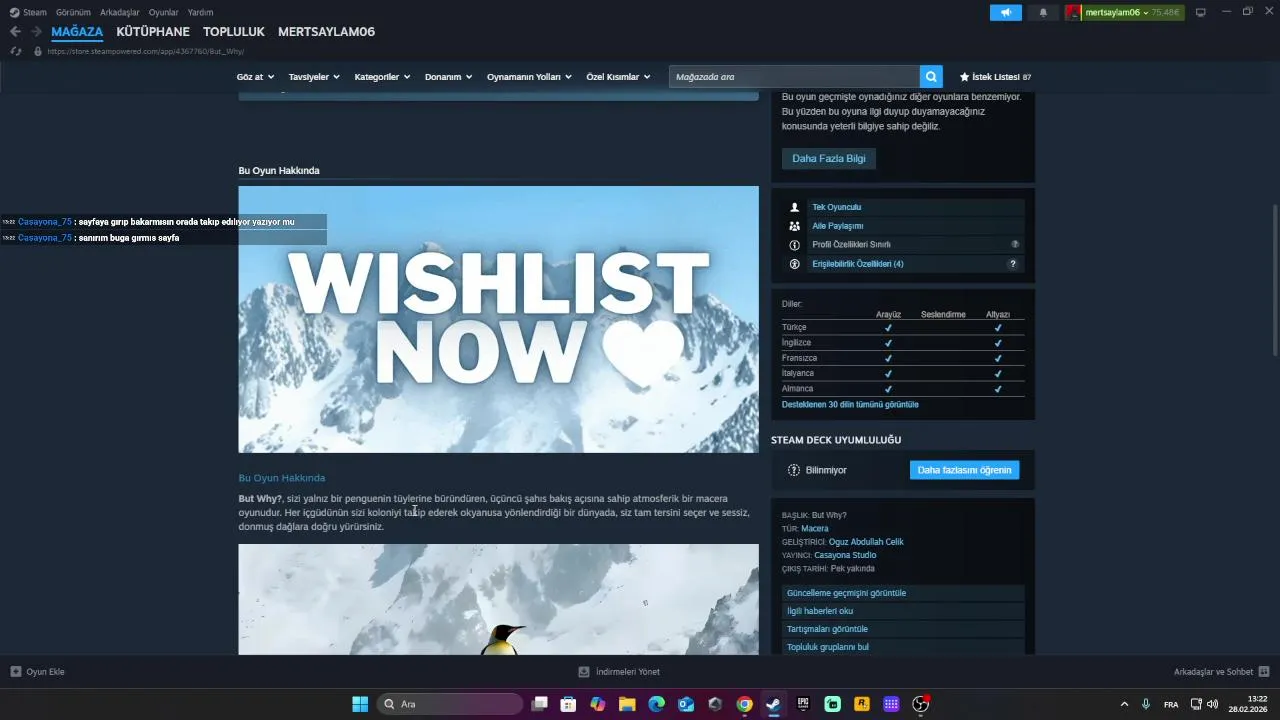
Task: Click the downloads icon beside İndirmeleri Yönet
Action: [584, 672]
